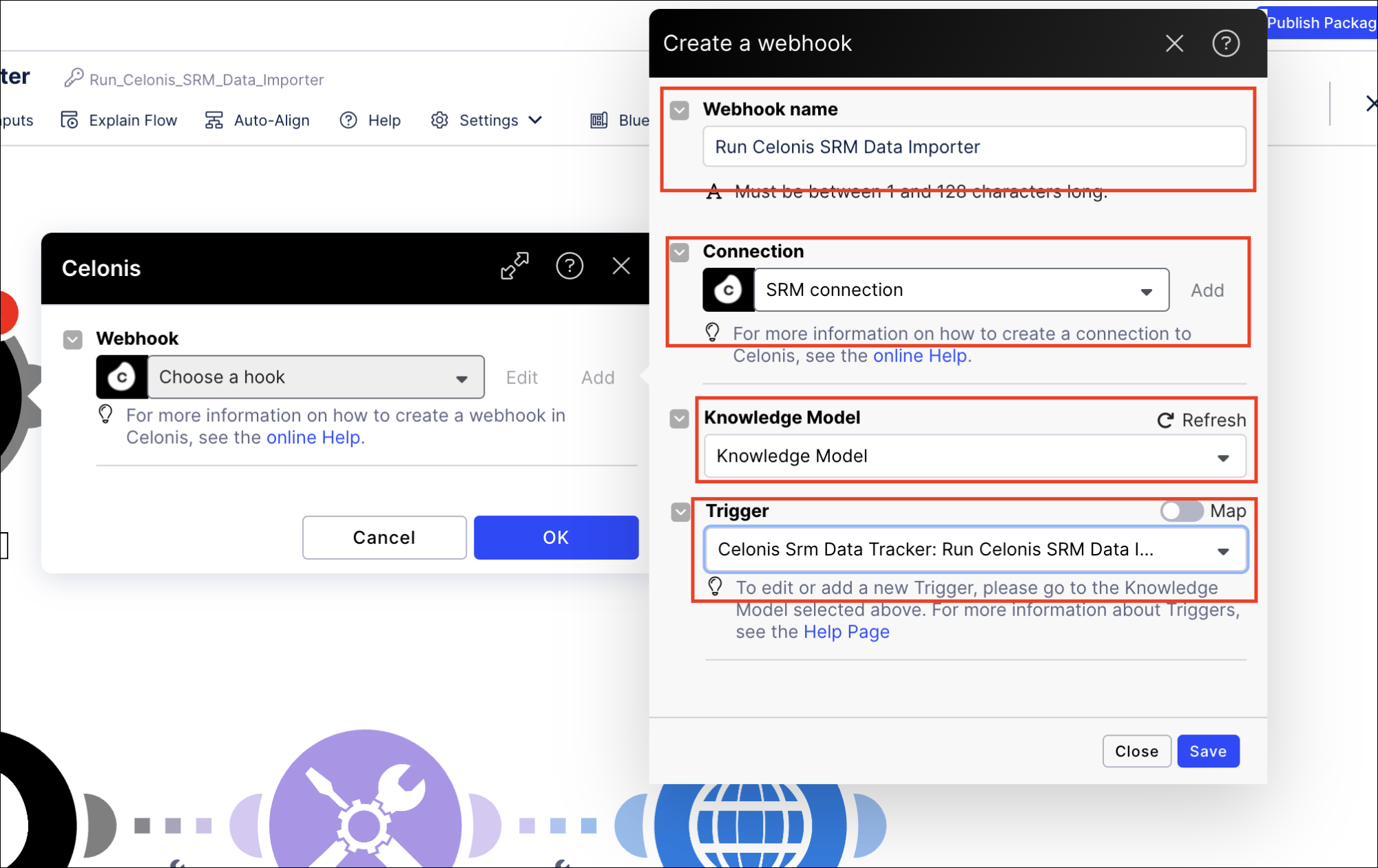The height and width of the screenshot is (868, 1378).
Task: Click Run_Celonis_SRM_Data_Importer title text
Action: [207, 80]
